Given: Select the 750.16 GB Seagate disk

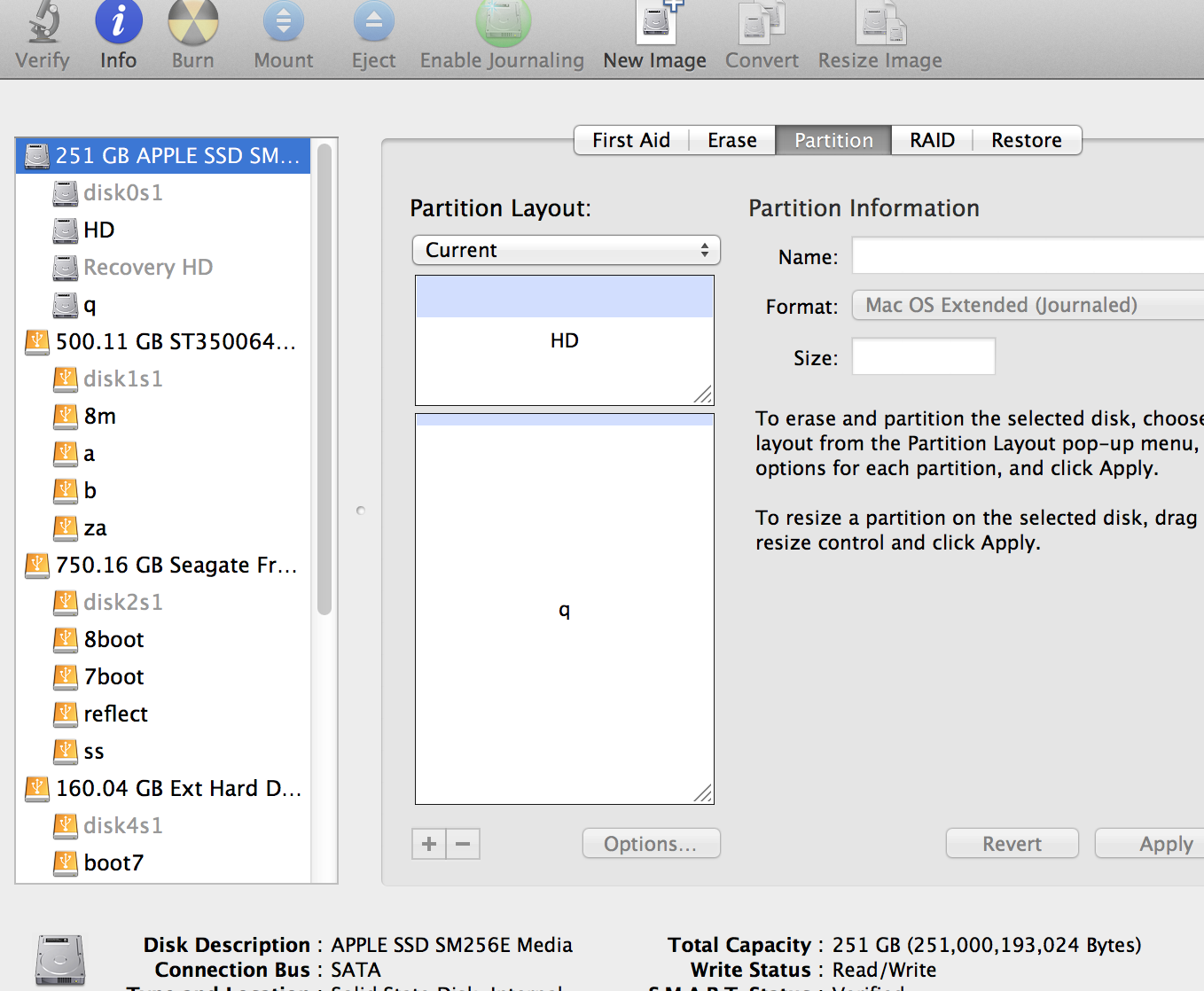Looking at the screenshot, I should coord(163,566).
